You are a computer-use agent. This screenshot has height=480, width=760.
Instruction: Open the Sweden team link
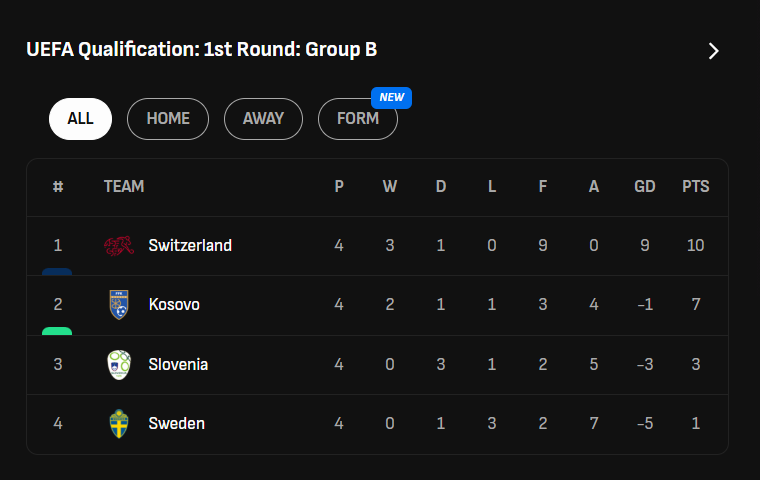pyautogui.click(x=176, y=423)
